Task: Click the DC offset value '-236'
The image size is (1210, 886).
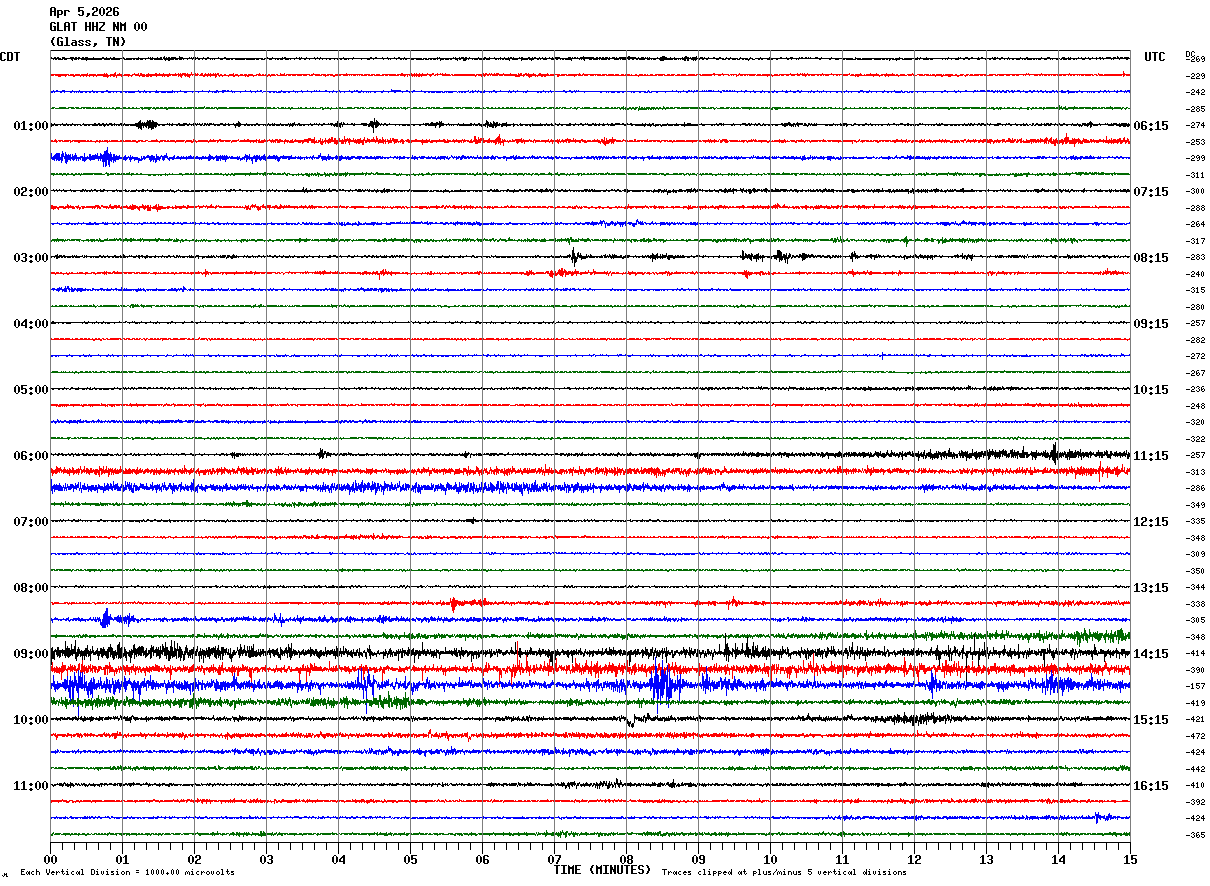Action: point(1195,389)
